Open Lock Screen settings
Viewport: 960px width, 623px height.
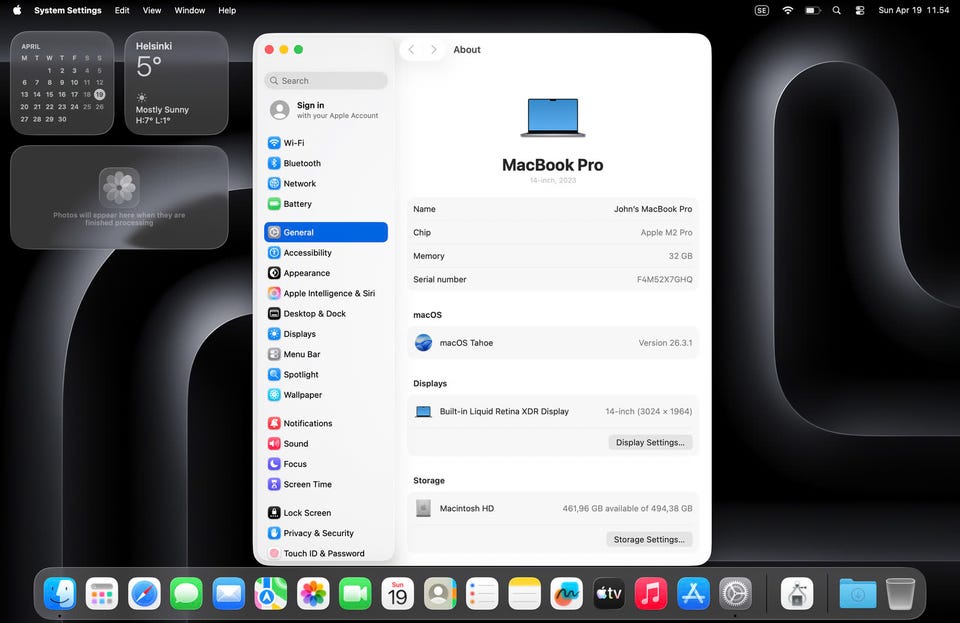(x=326, y=512)
